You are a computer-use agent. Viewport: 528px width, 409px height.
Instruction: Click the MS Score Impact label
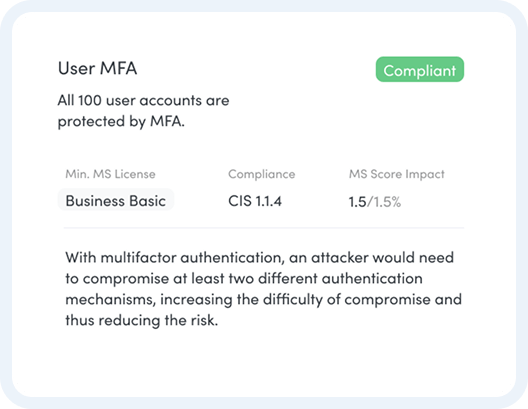tap(396, 174)
